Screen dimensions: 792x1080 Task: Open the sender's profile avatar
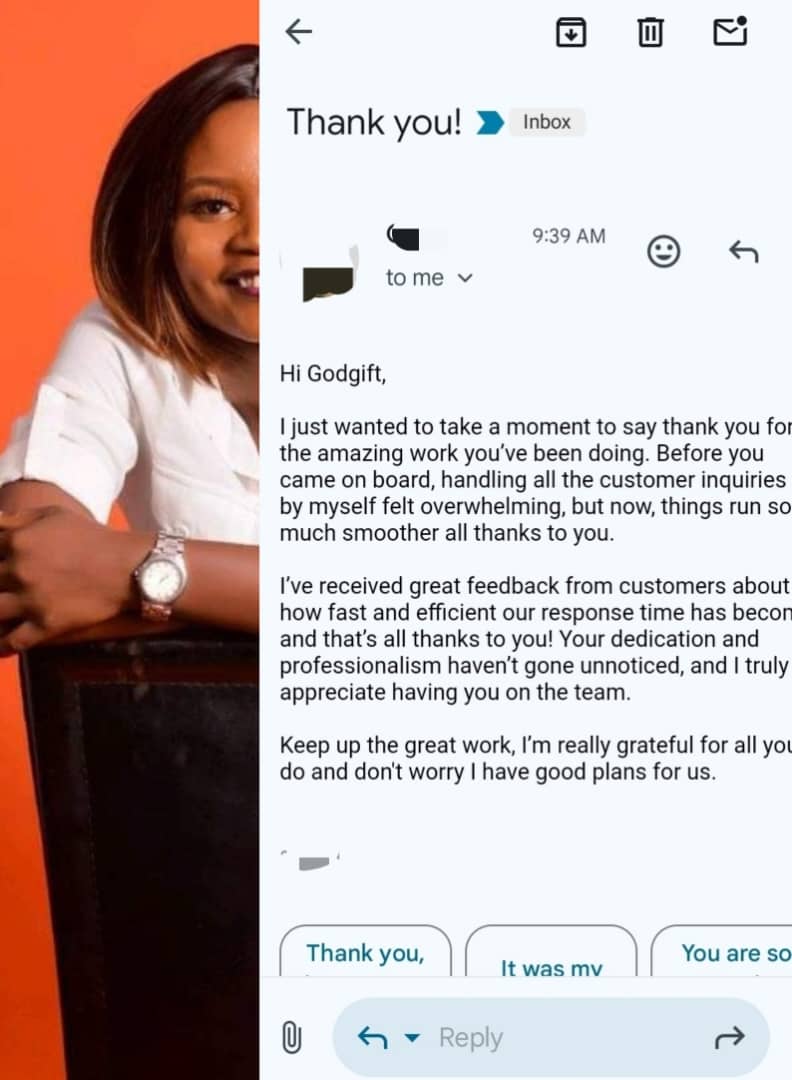tap(329, 278)
